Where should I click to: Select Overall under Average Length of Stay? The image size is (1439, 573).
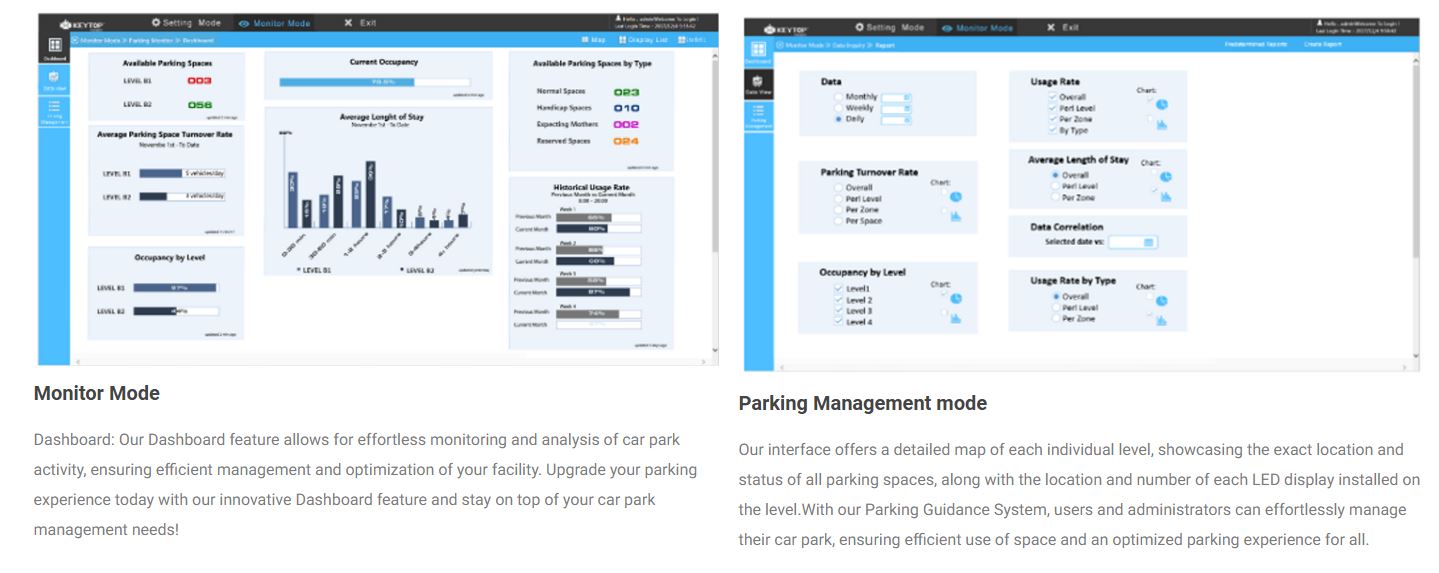point(1055,176)
